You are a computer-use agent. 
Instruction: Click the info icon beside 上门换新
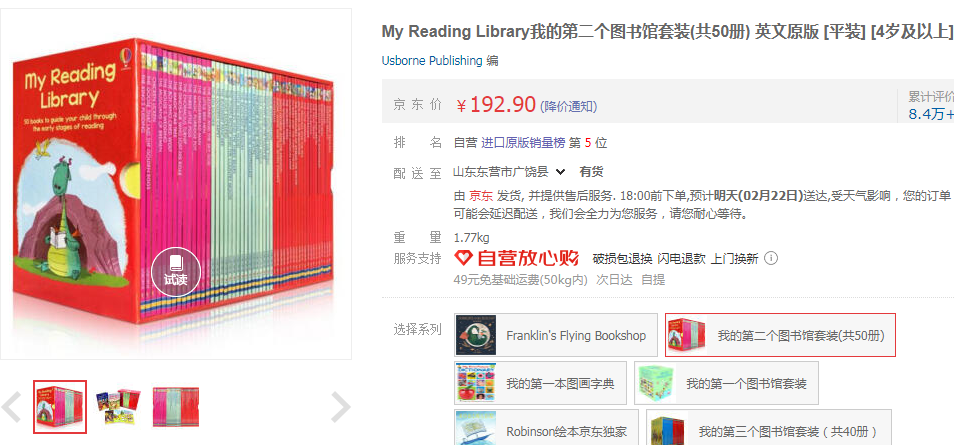[x=771, y=258]
